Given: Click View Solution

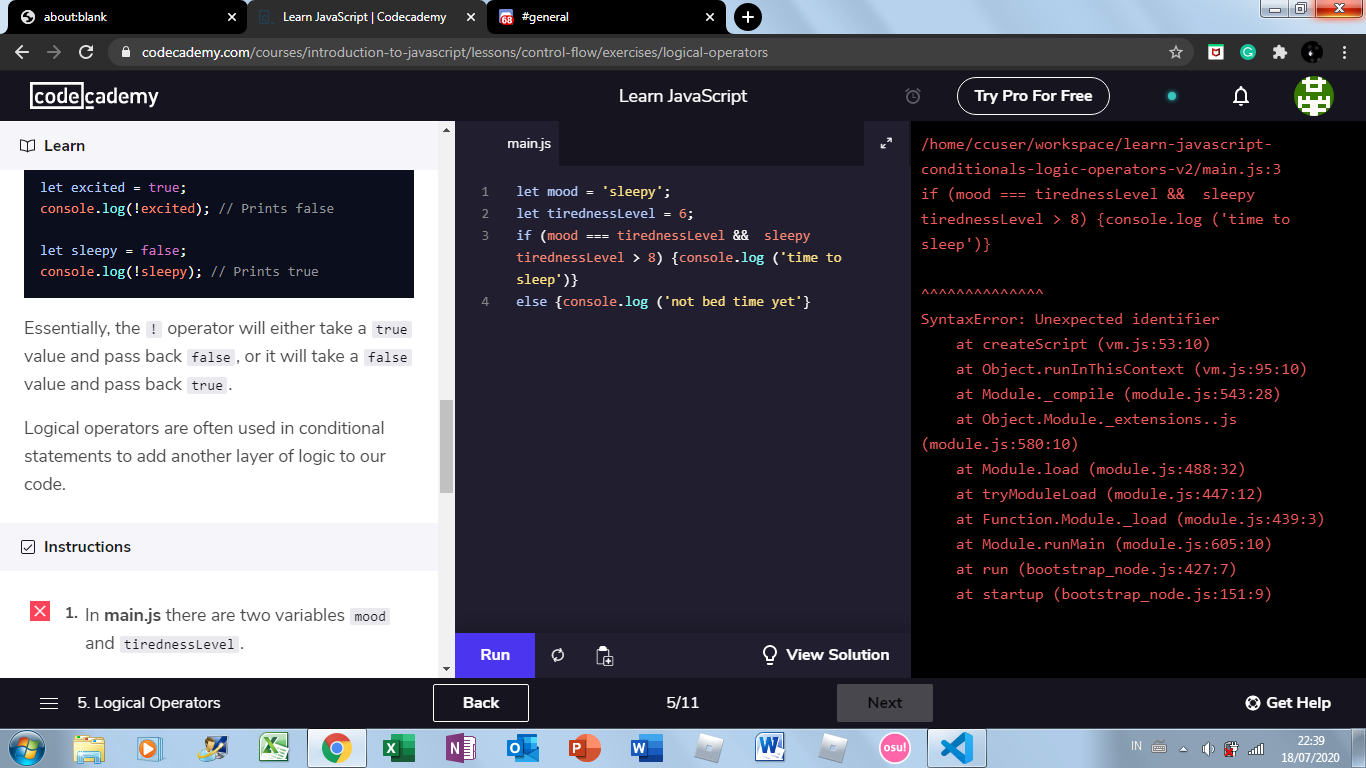Looking at the screenshot, I should [826, 655].
